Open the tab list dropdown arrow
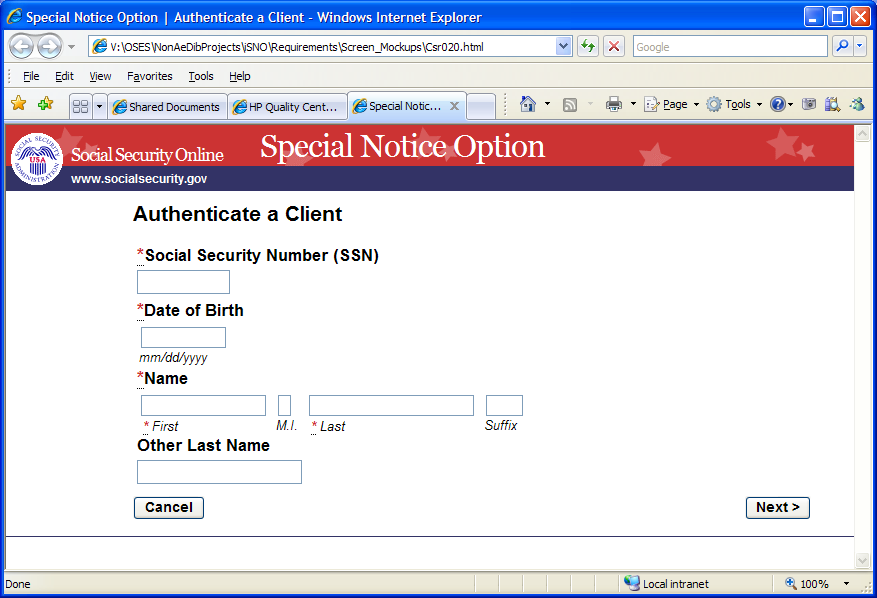Image resolution: width=877 pixels, height=598 pixels. tap(99, 106)
